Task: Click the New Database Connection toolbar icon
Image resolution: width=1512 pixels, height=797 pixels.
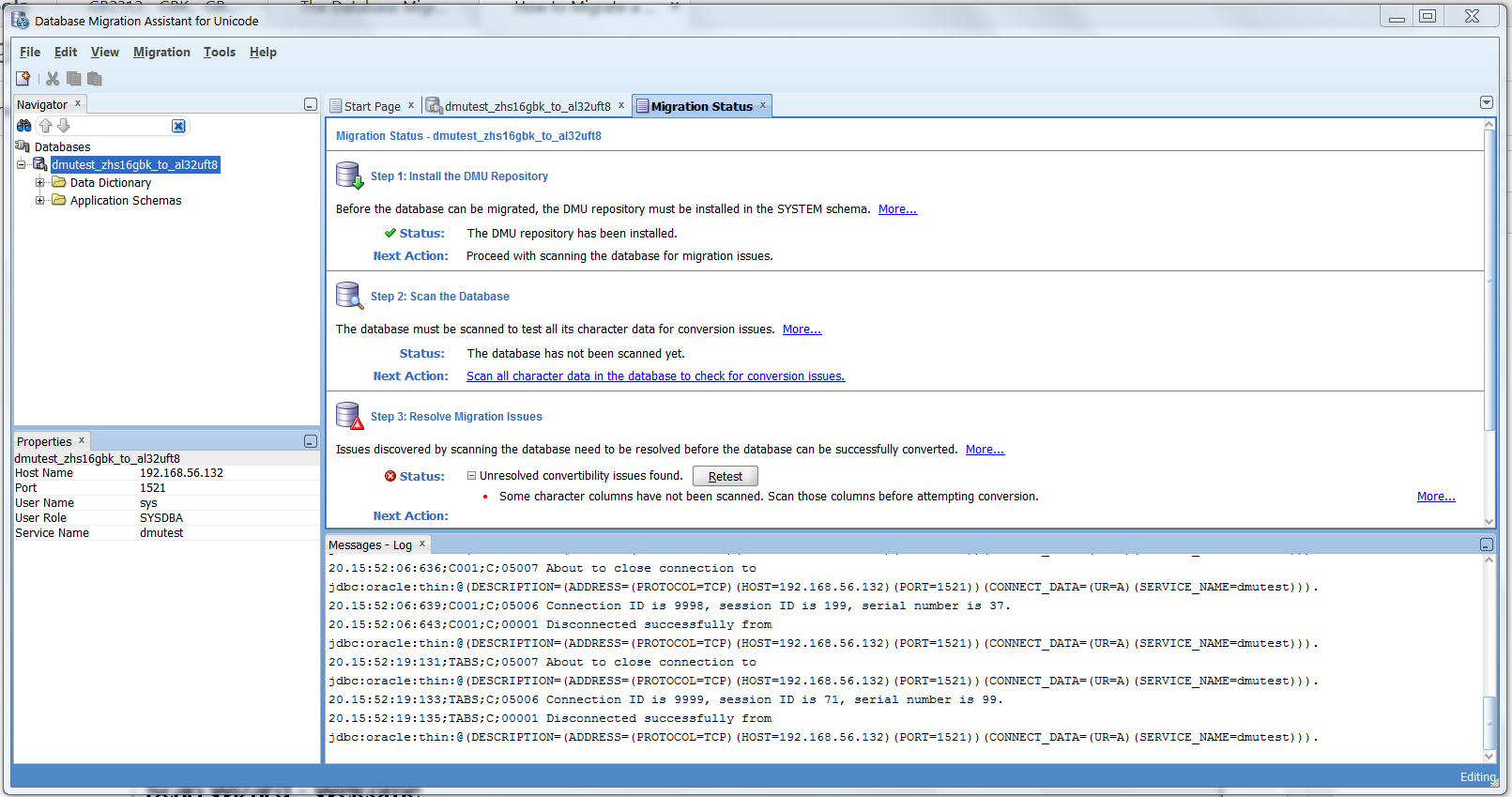Action: coord(23,79)
